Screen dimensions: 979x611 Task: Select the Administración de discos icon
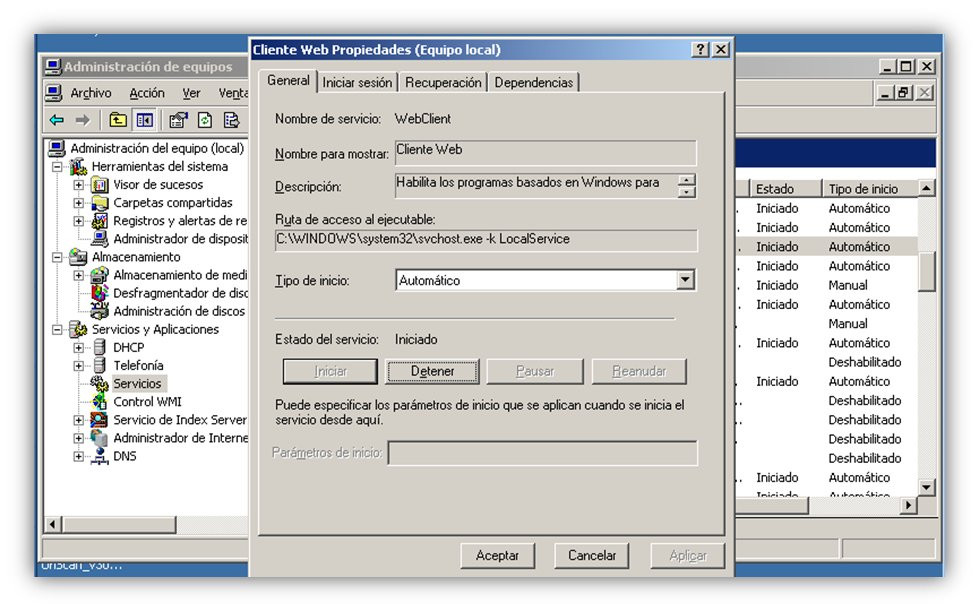click(100, 311)
